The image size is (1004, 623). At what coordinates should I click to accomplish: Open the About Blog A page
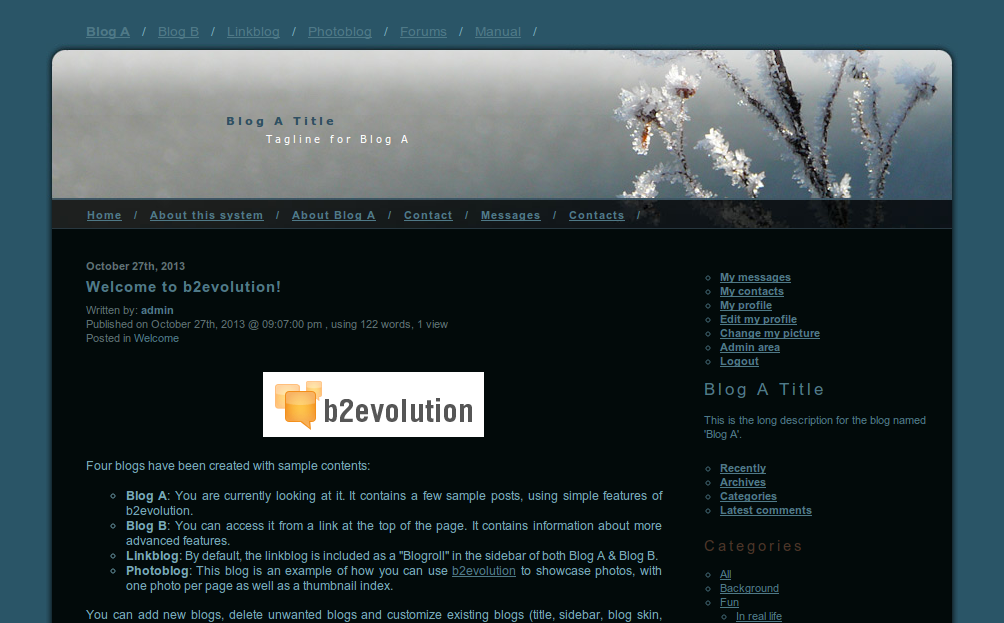(x=334, y=215)
